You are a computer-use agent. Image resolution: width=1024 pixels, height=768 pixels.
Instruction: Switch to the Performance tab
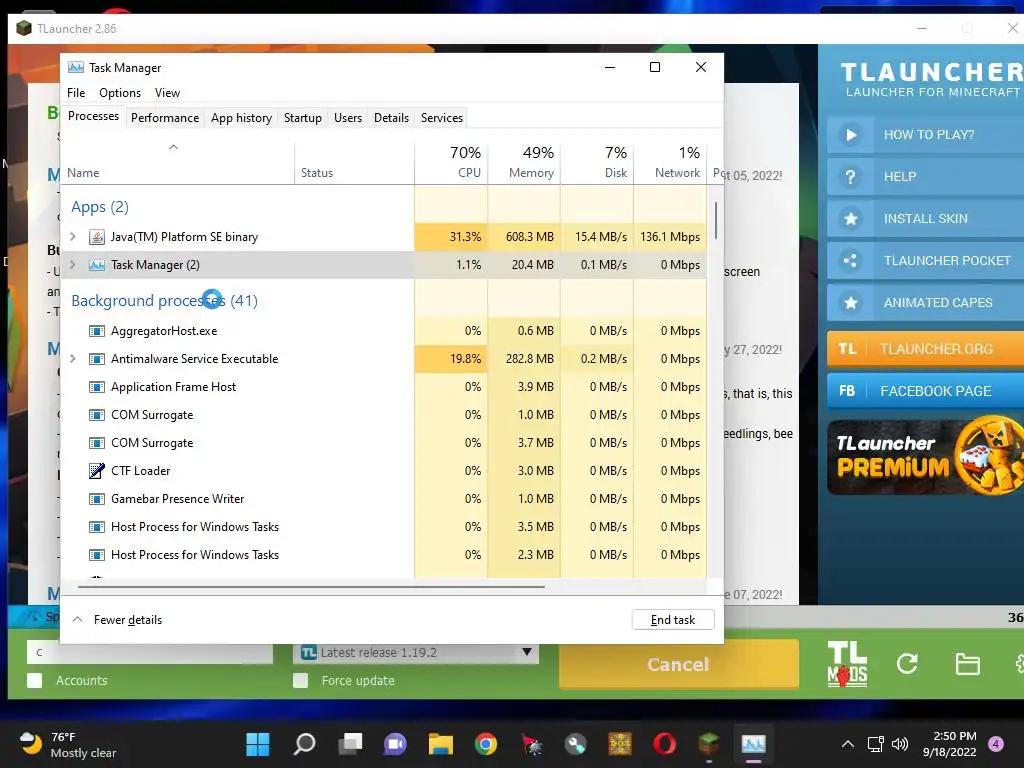tap(165, 118)
